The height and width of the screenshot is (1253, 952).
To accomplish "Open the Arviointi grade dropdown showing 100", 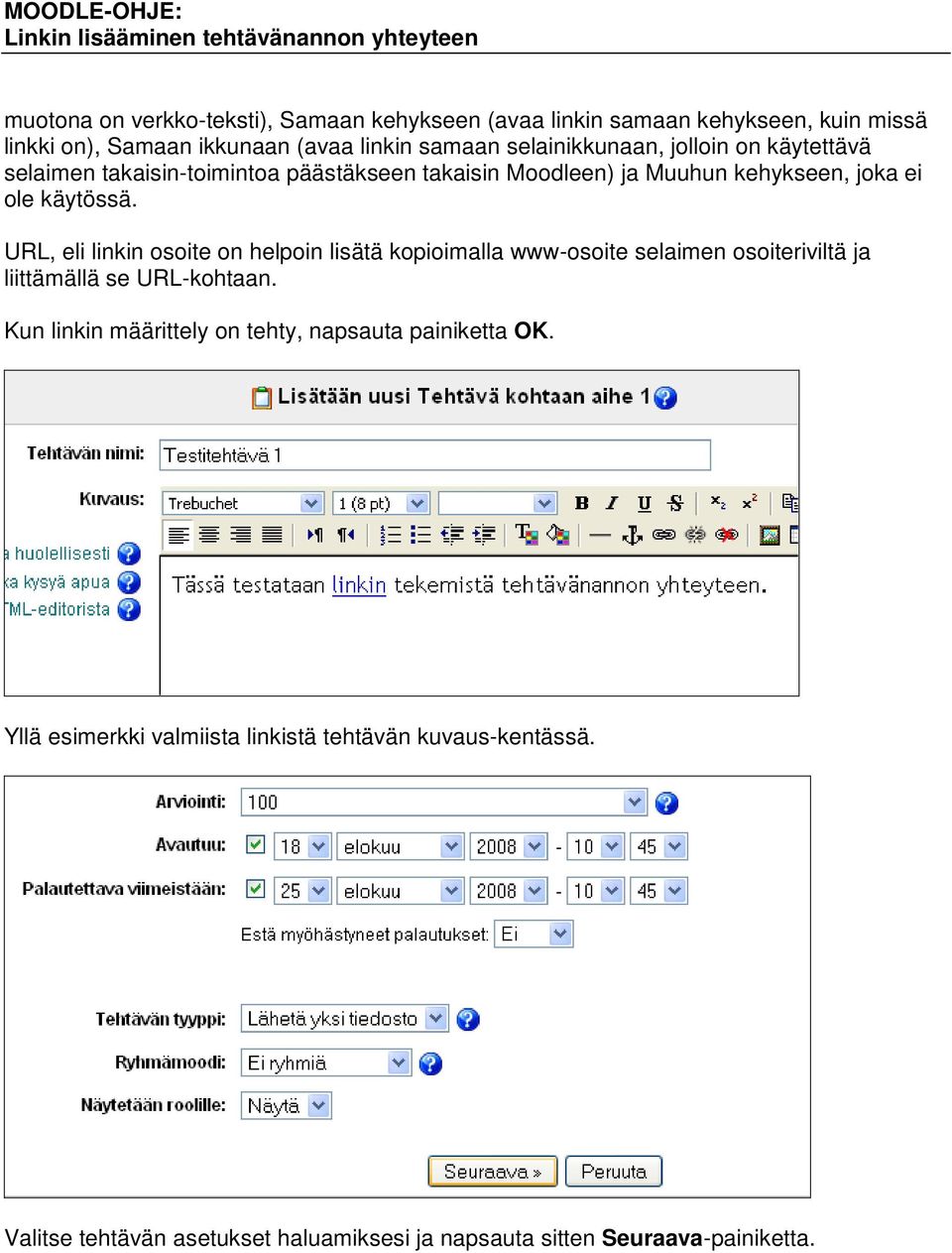I will [x=444, y=802].
